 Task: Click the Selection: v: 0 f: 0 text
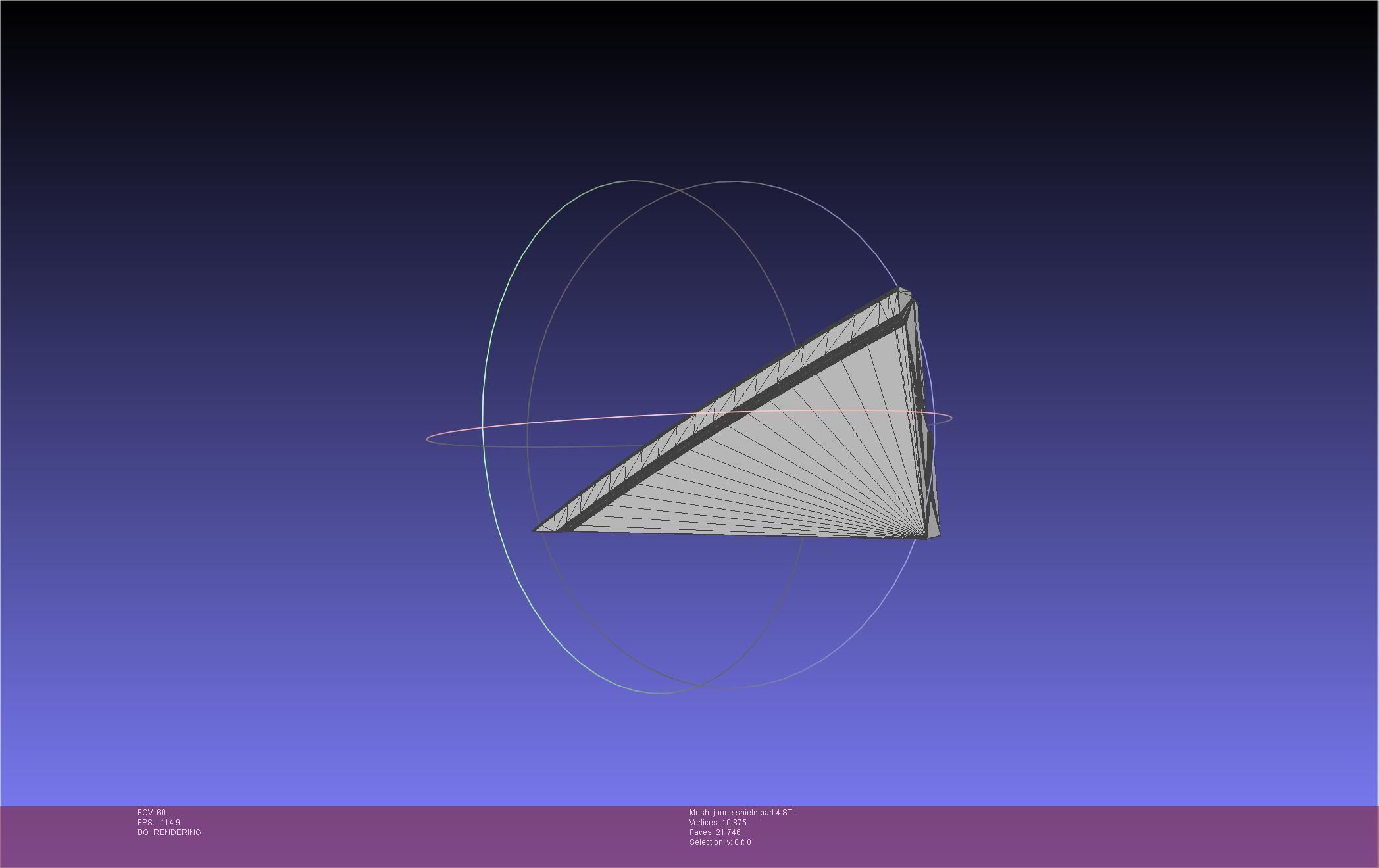(720, 842)
